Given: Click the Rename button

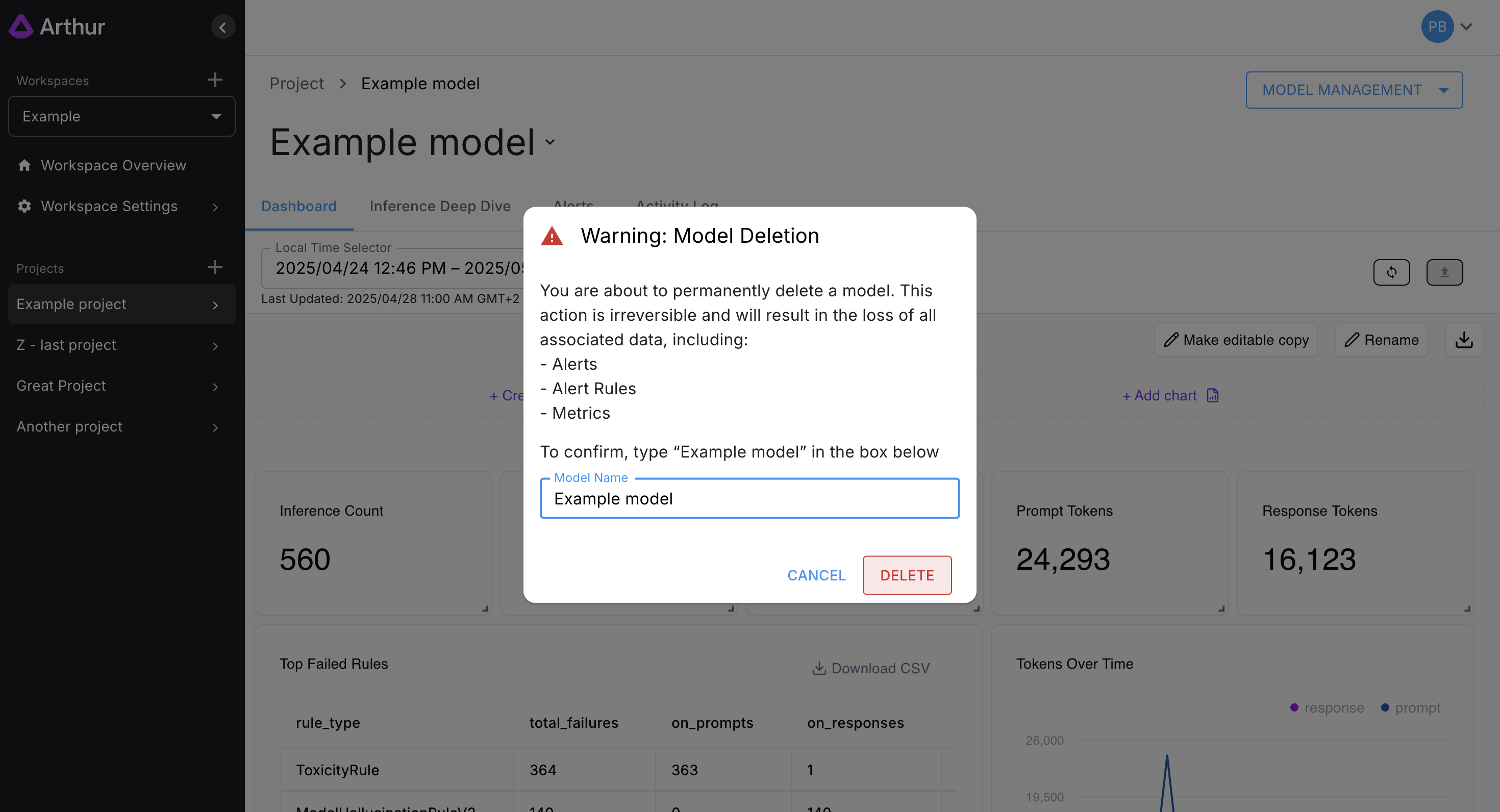Looking at the screenshot, I should tap(1381, 340).
